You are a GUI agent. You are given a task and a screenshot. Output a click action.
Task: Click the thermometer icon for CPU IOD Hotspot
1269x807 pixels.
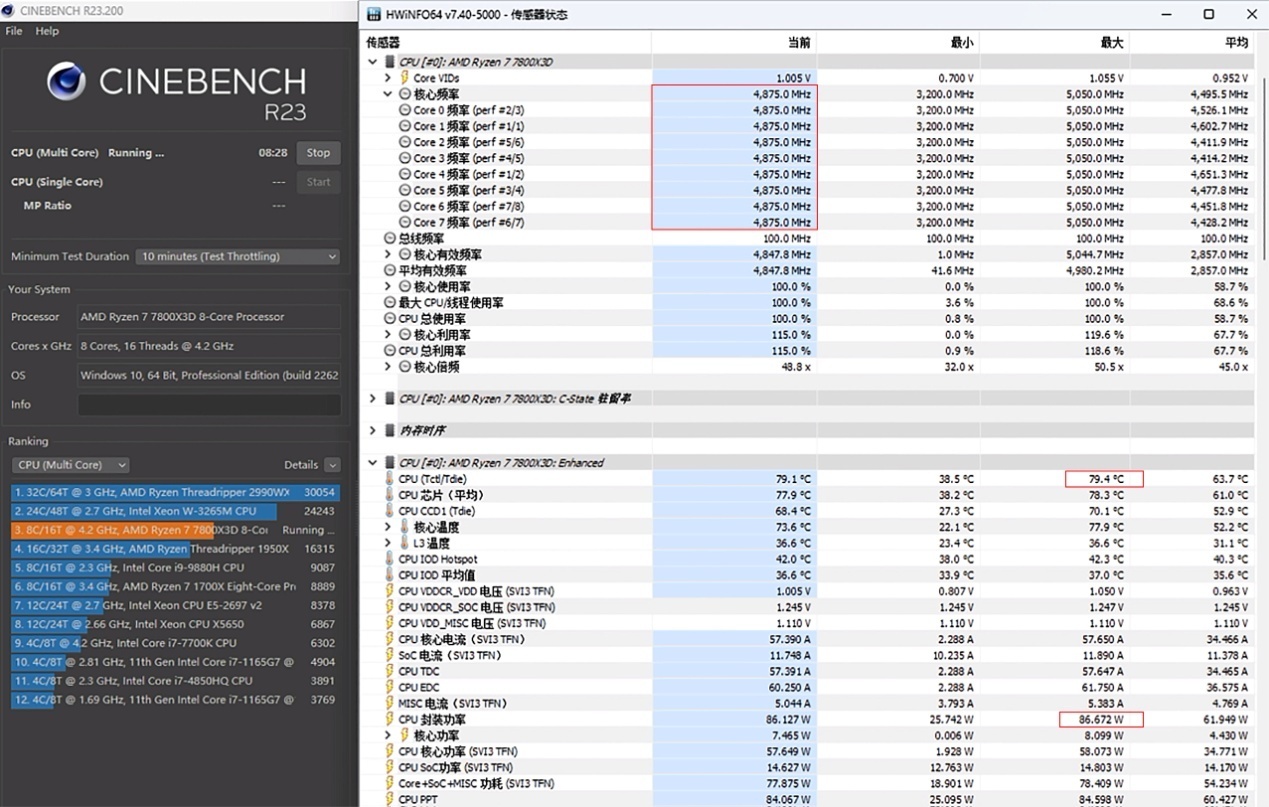(x=390, y=559)
